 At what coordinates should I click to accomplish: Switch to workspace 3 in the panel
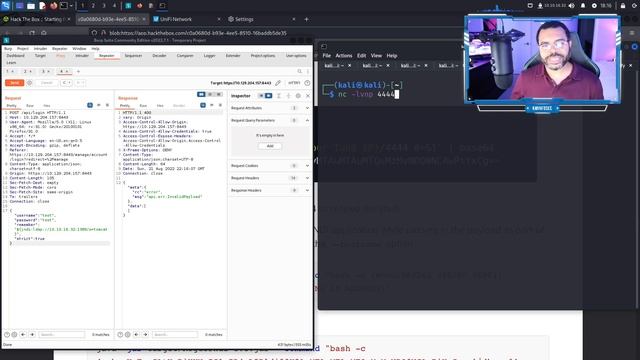(104, 6)
